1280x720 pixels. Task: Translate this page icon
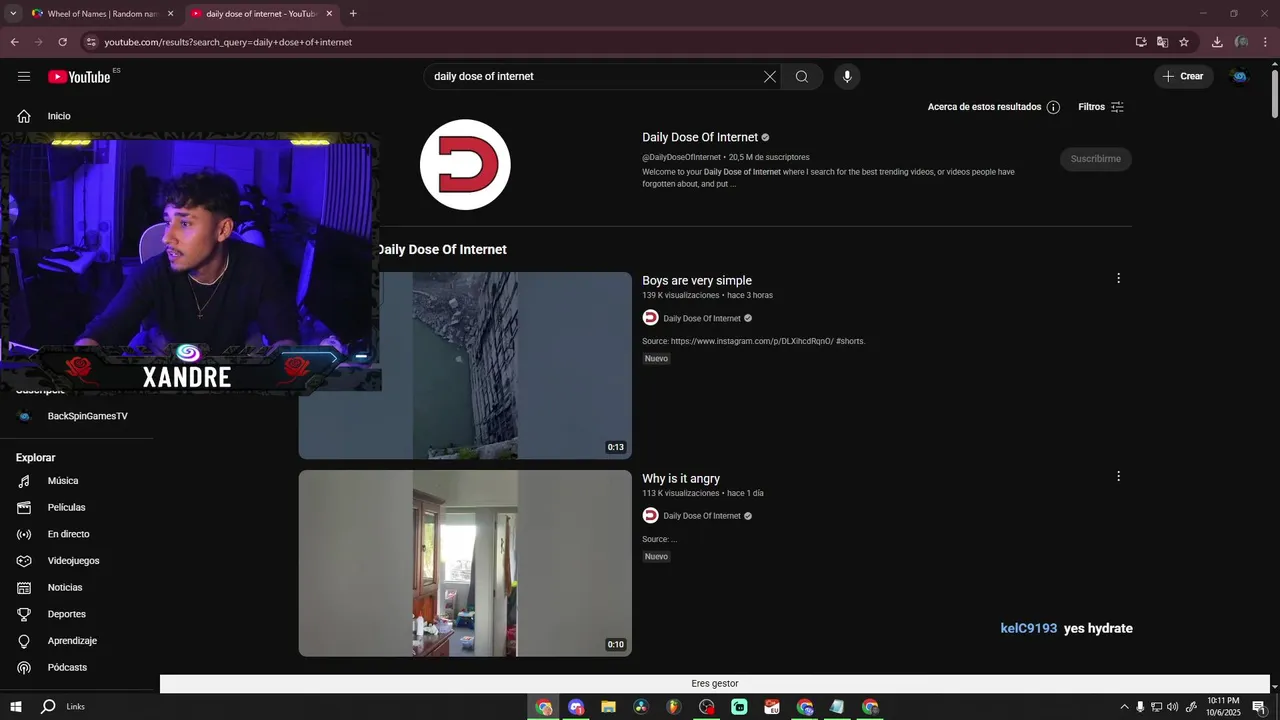1162,42
